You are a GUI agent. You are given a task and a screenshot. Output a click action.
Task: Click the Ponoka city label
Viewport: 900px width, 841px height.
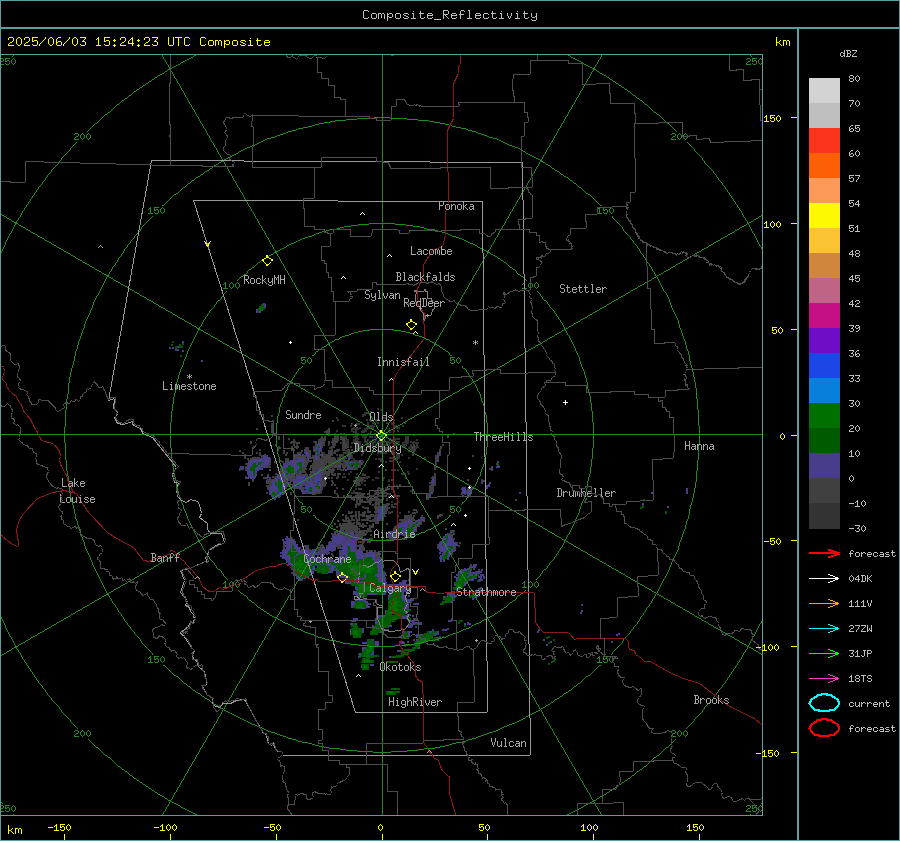[x=456, y=206]
